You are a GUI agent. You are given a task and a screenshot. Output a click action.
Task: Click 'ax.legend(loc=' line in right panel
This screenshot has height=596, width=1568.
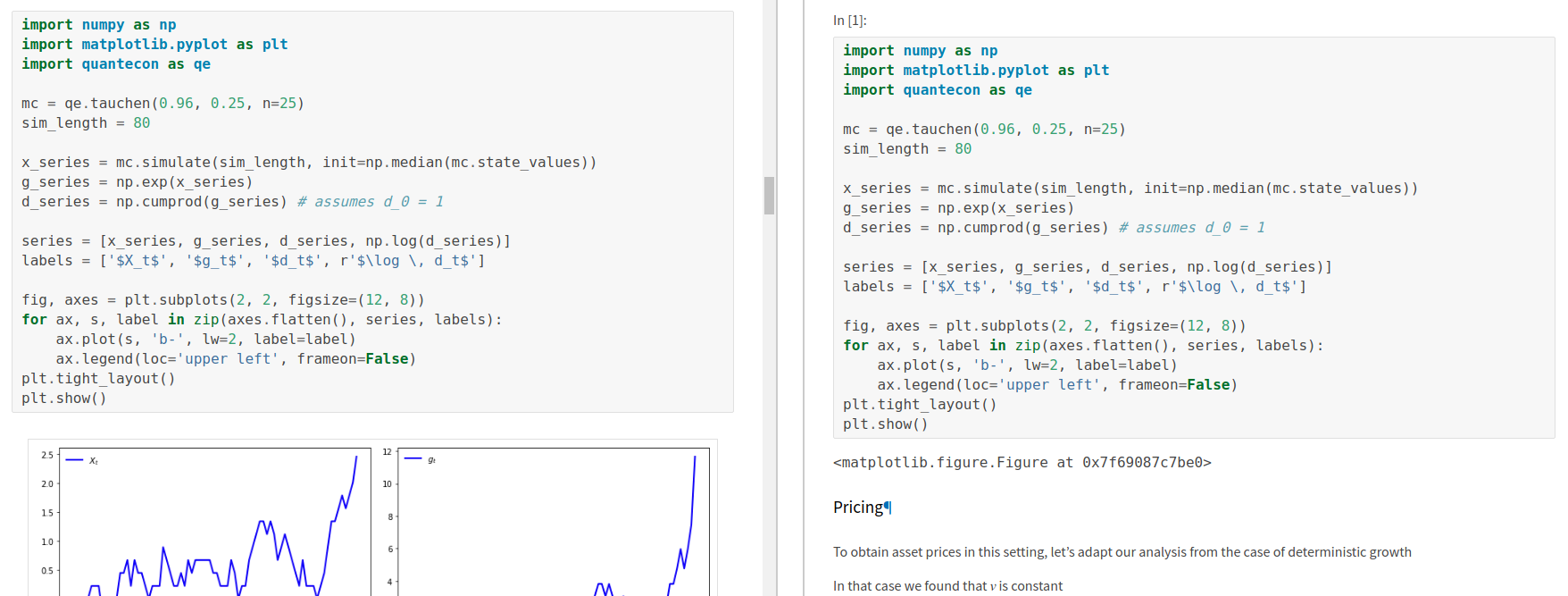[x=1058, y=385]
